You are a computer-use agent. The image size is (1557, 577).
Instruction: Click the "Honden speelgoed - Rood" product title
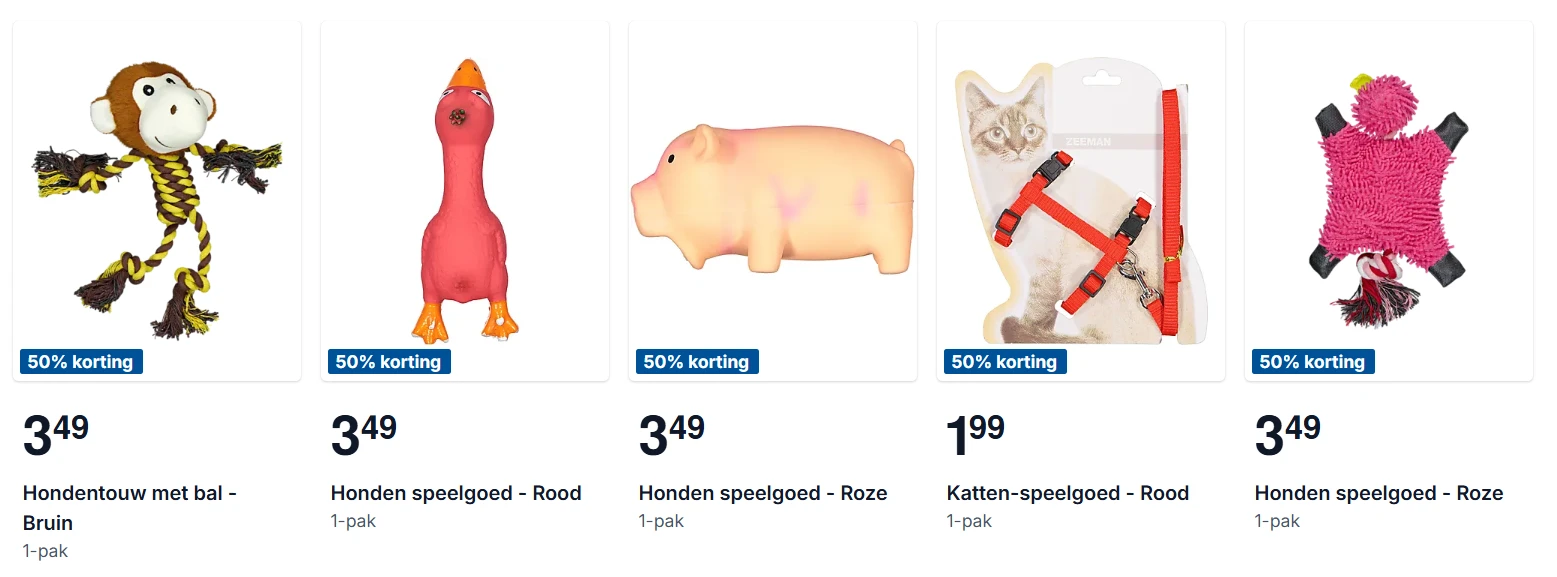(456, 493)
